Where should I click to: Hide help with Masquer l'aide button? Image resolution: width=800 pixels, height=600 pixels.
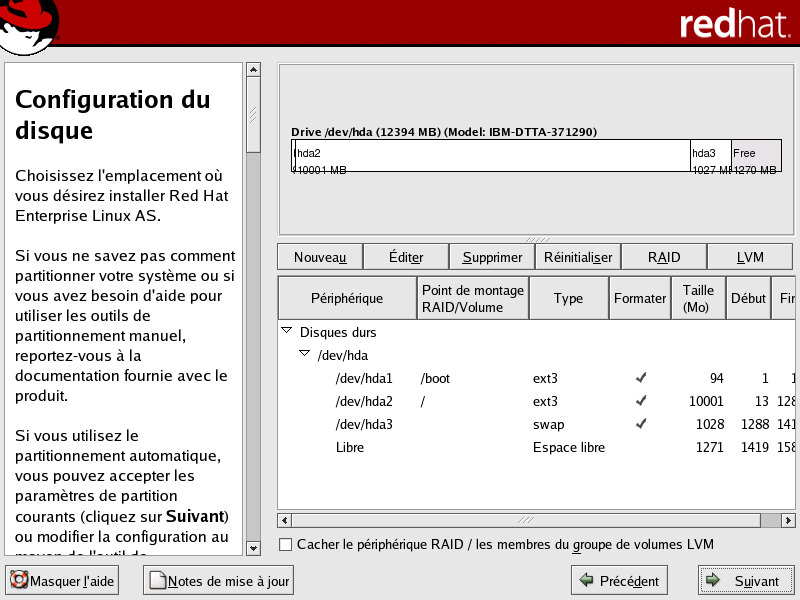coord(62,580)
